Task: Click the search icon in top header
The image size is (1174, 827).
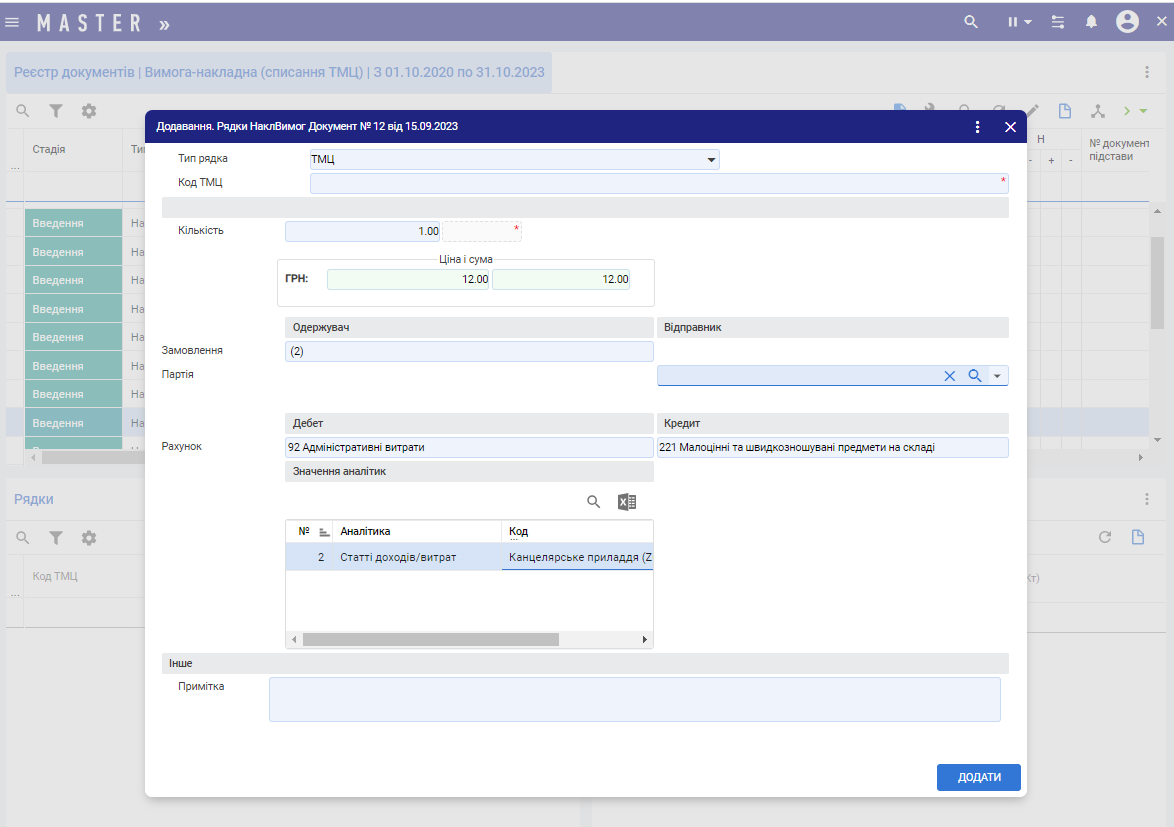Action: point(970,22)
